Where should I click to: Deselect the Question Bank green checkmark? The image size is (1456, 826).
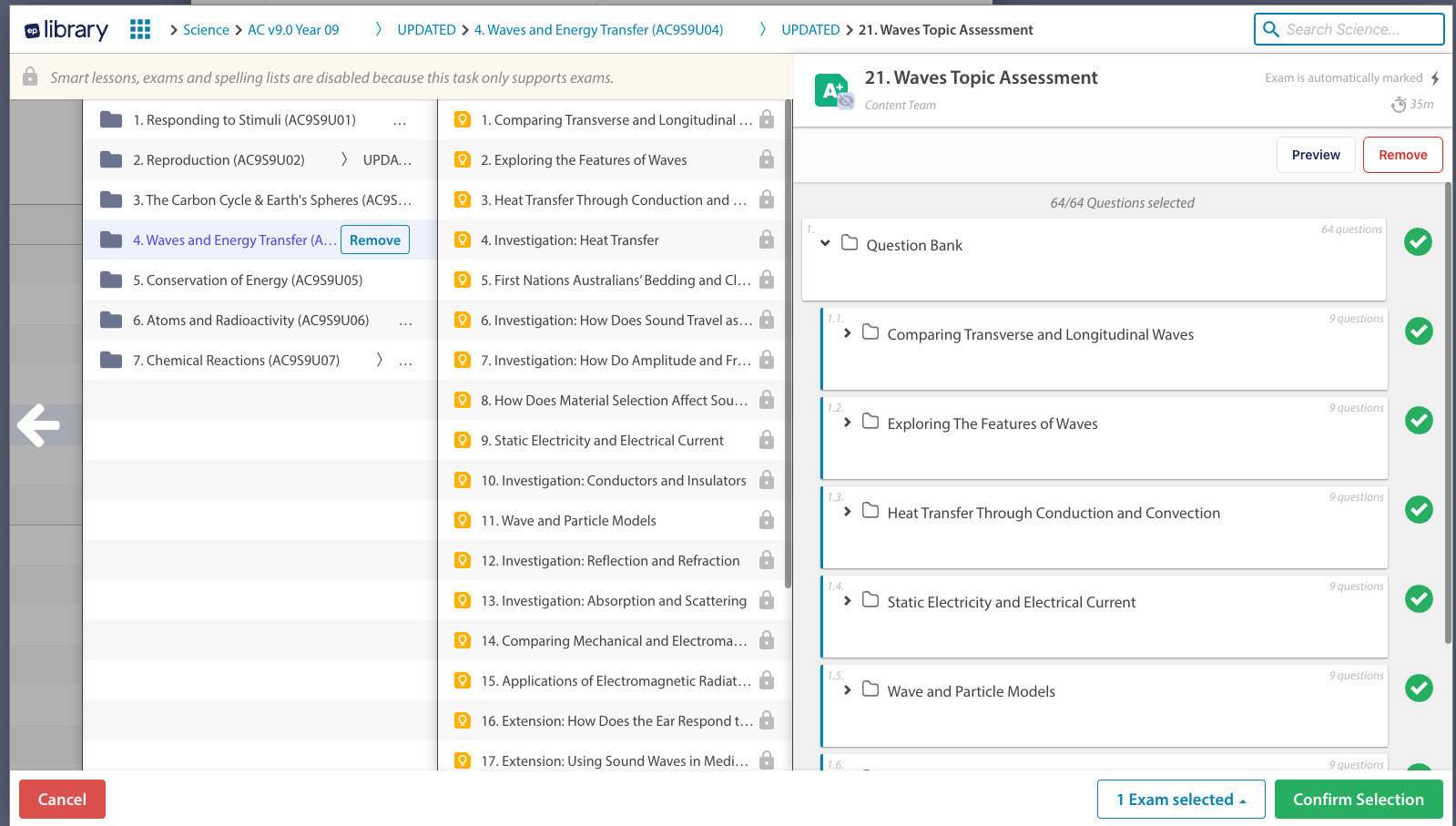[x=1418, y=242]
